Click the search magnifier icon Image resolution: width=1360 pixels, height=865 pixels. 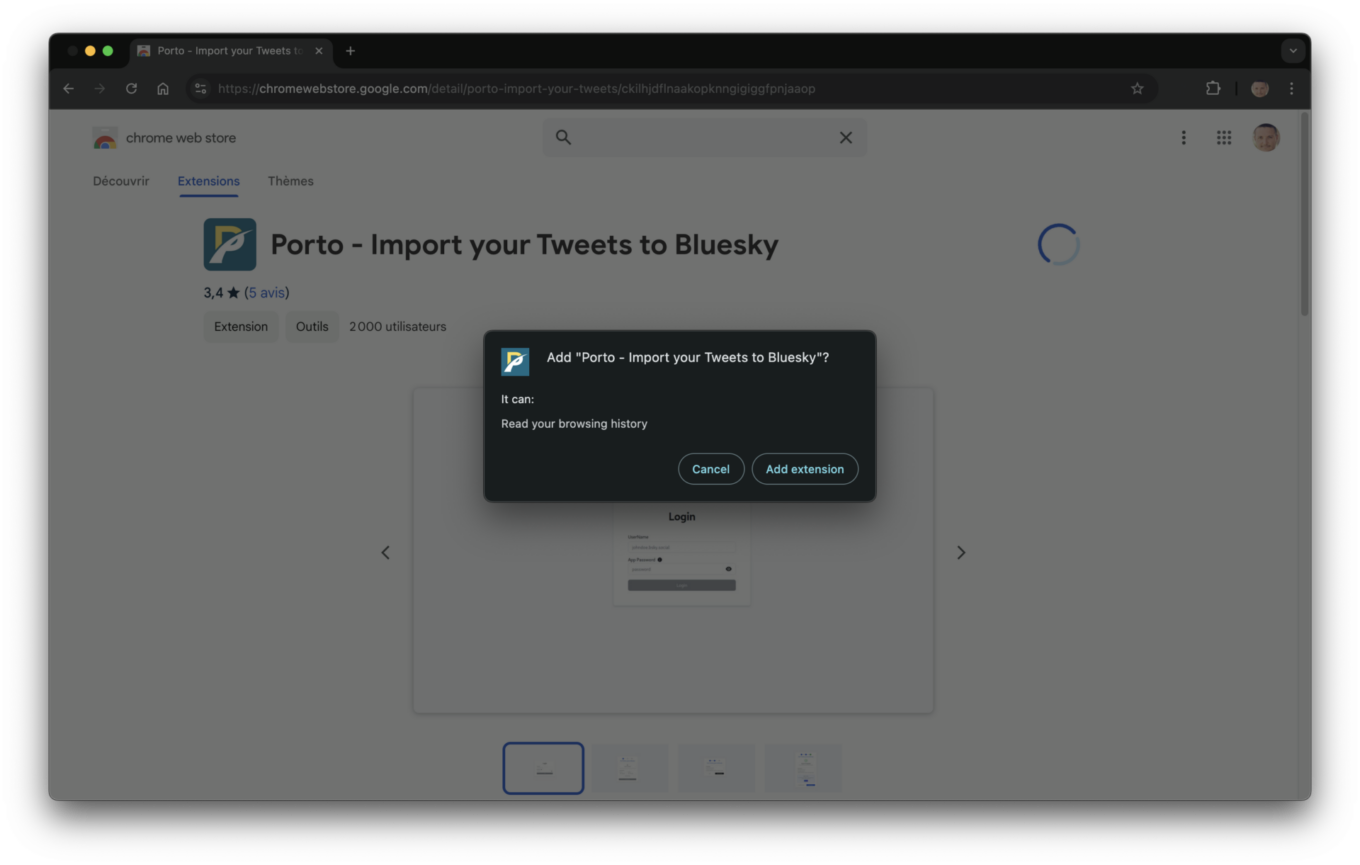[x=563, y=138]
